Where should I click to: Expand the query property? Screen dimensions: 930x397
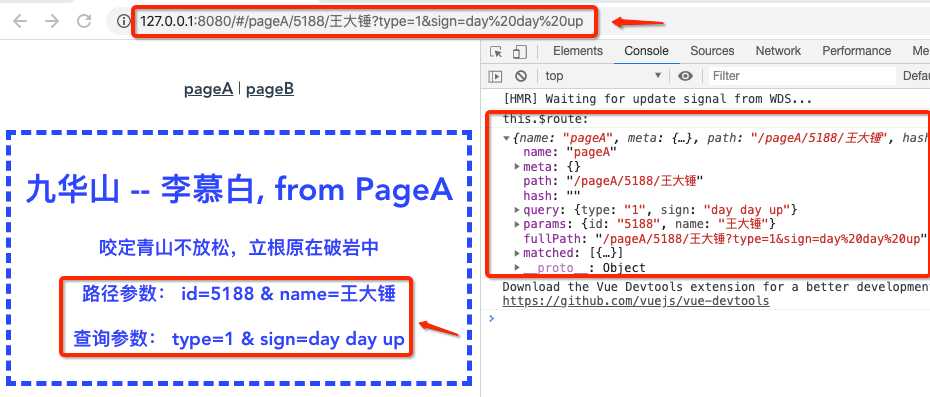pos(517,209)
